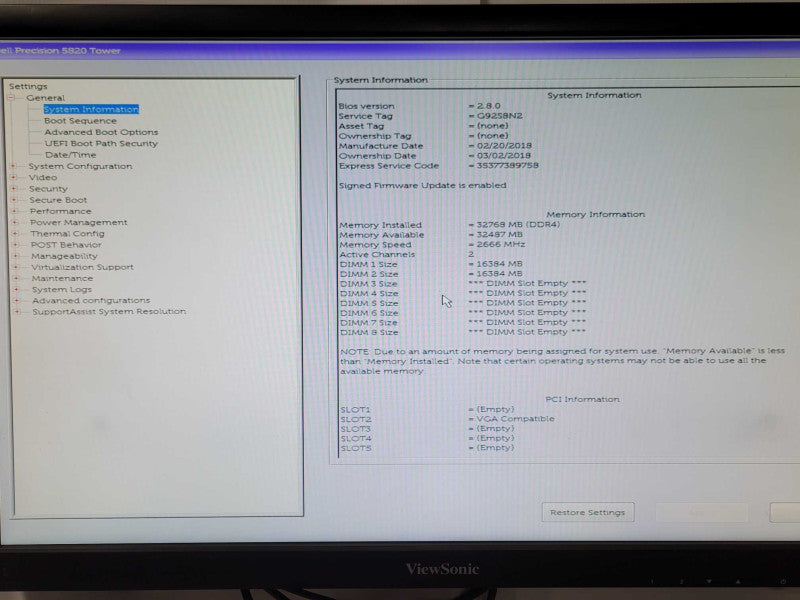800x600 pixels.
Task: Expand the Manageability node
Action: pos(16,256)
